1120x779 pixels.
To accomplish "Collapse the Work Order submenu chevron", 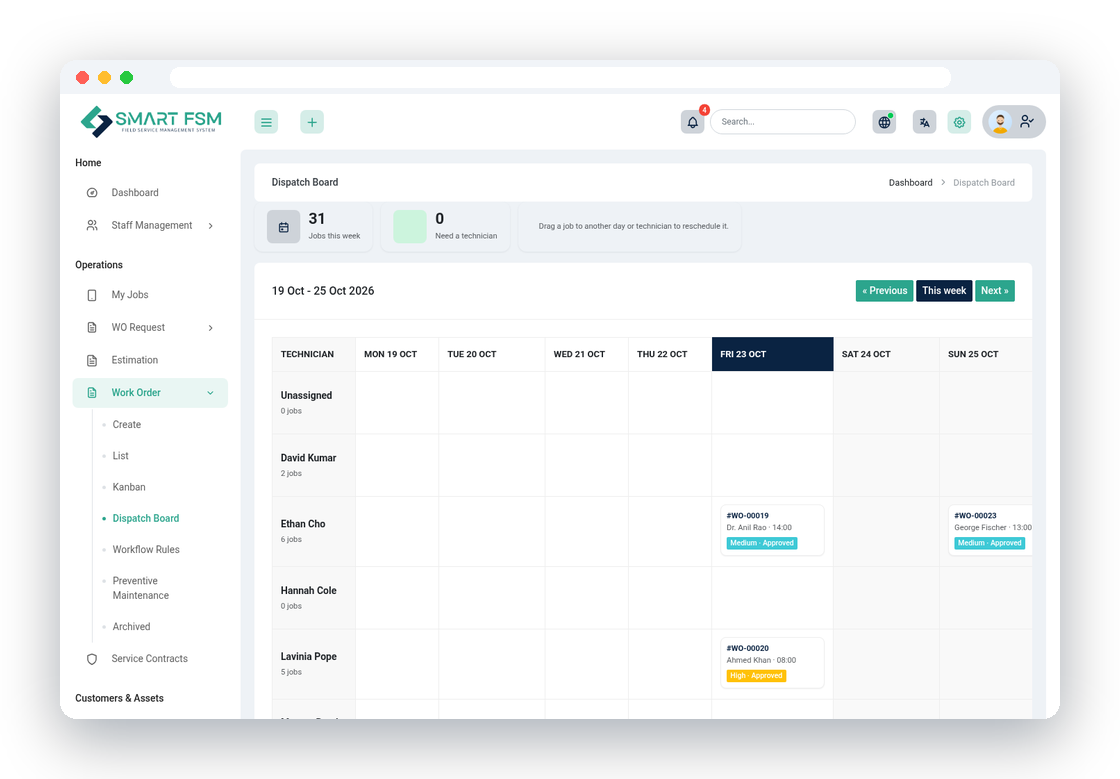I will point(211,393).
